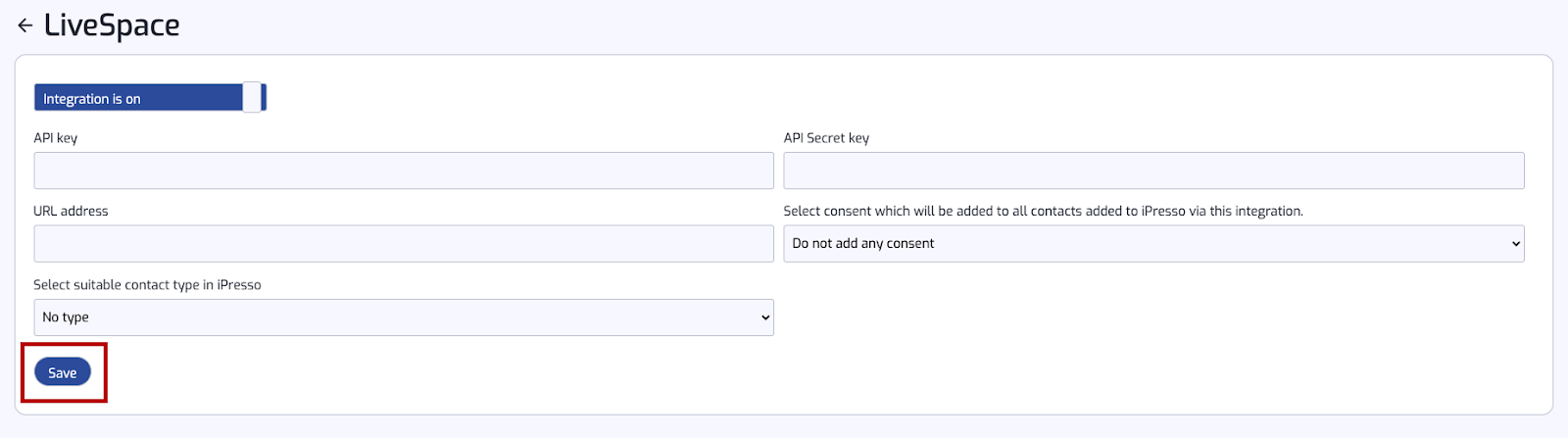Click the 'API key' label

click(x=56, y=138)
